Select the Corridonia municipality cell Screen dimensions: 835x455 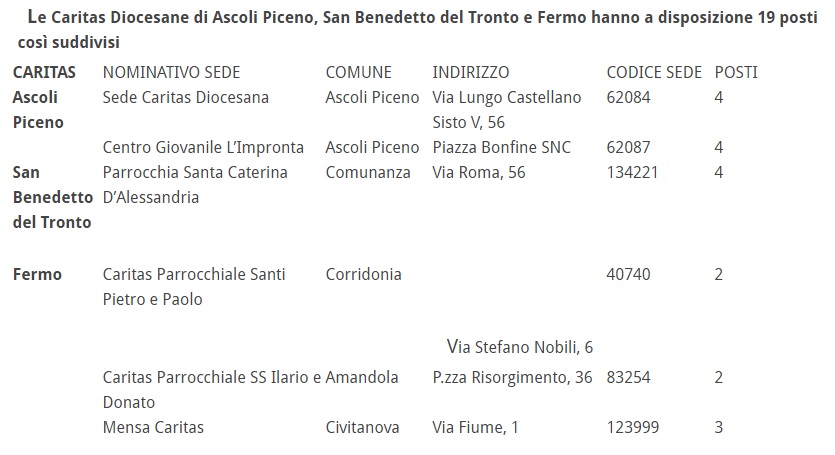(364, 274)
